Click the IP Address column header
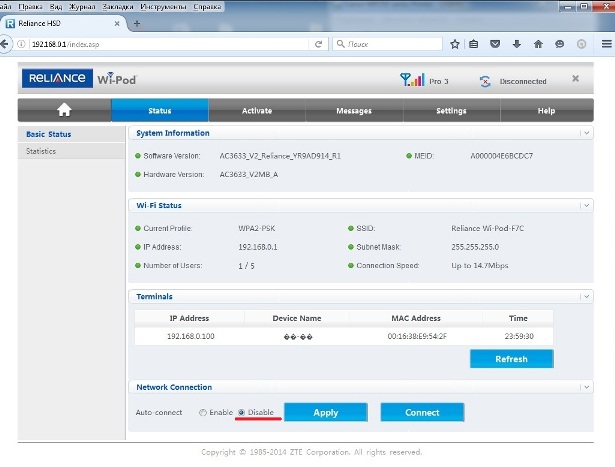The image size is (615, 467). [189, 318]
